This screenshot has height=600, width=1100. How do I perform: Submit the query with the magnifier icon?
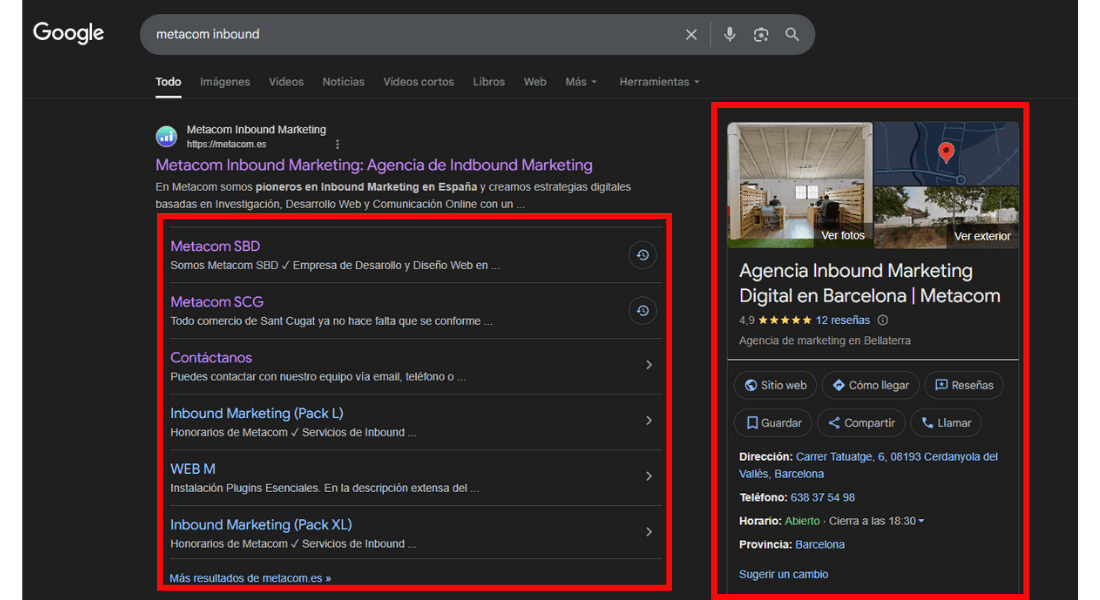coord(792,34)
